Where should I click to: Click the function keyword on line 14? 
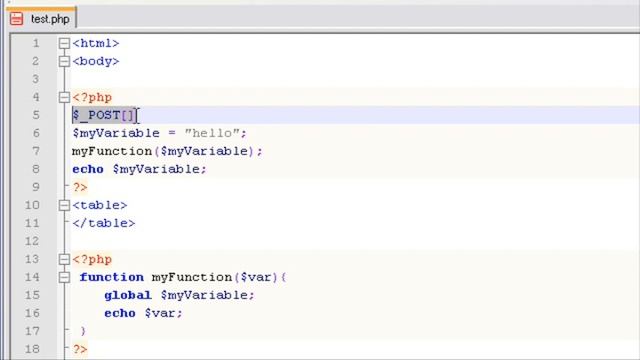click(111, 277)
